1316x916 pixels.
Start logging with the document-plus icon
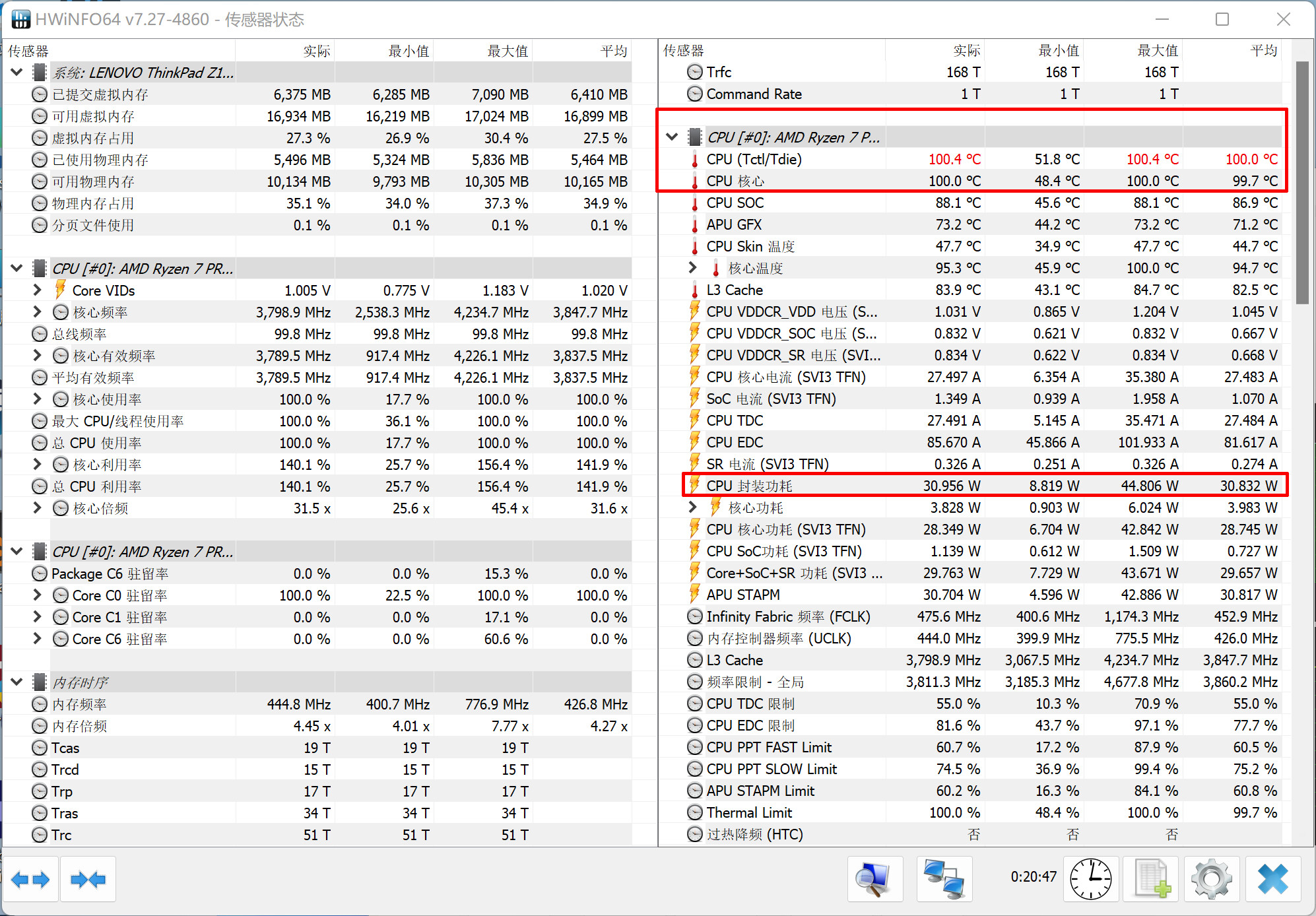[x=1151, y=879]
